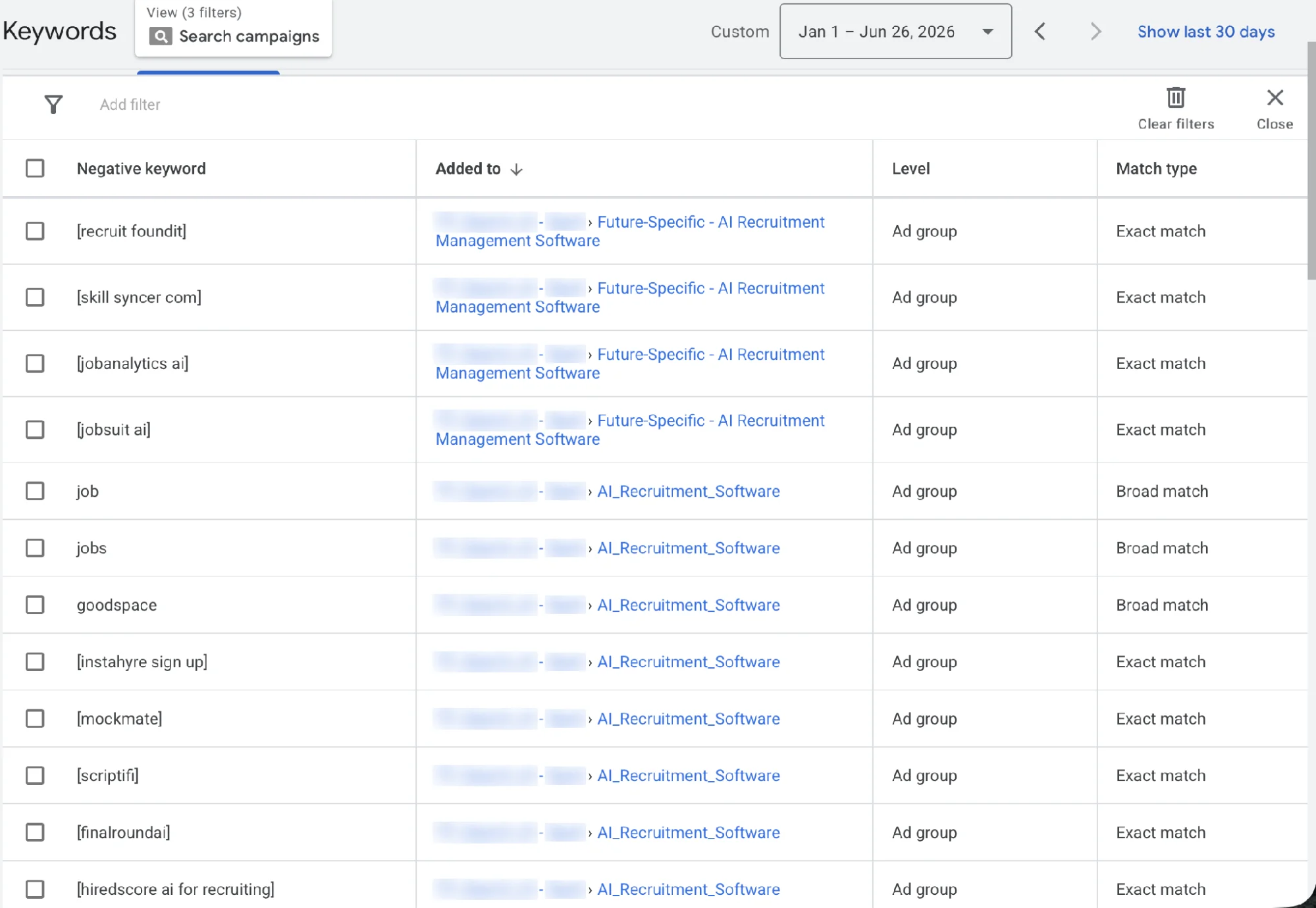Check the goodspace row checkbox
This screenshot has height=908, width=1316.
click(x=35, y=605)
